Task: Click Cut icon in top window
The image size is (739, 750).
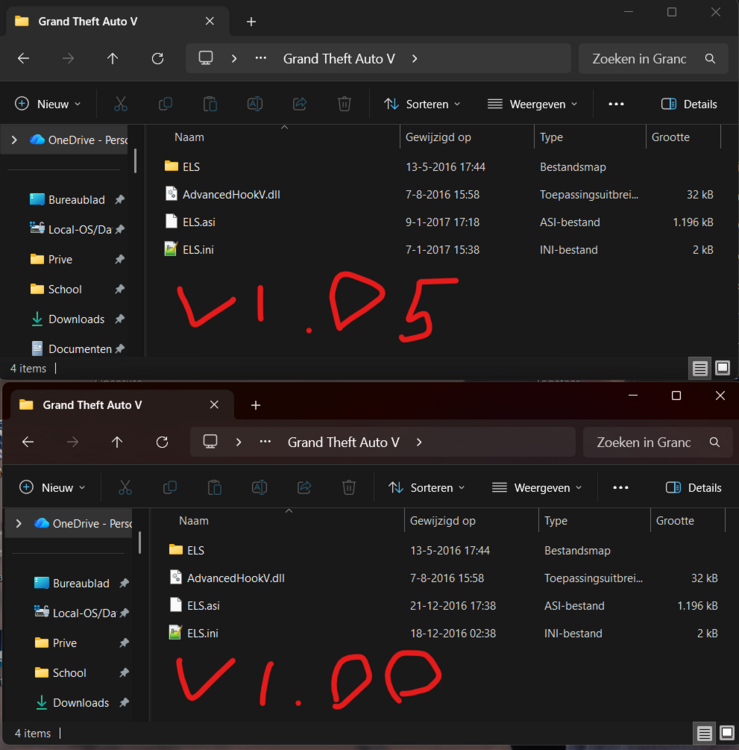Action: pos(121,104)
